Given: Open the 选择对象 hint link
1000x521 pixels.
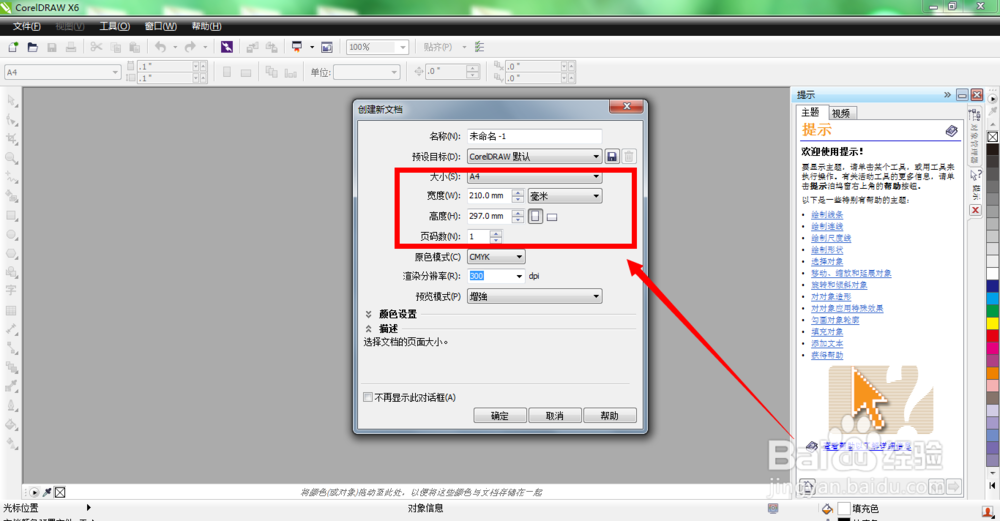Looking at the screenshot, I should pos(827,261).
